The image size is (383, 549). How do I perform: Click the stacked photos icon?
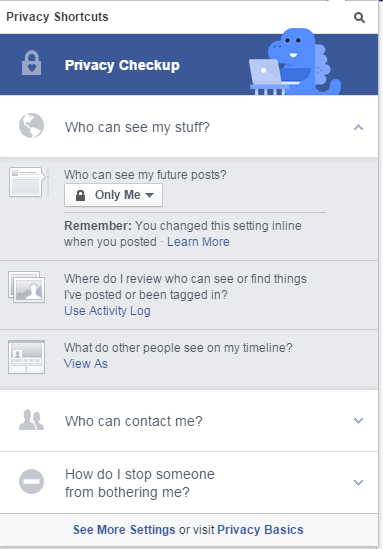[x=27, y=287]
